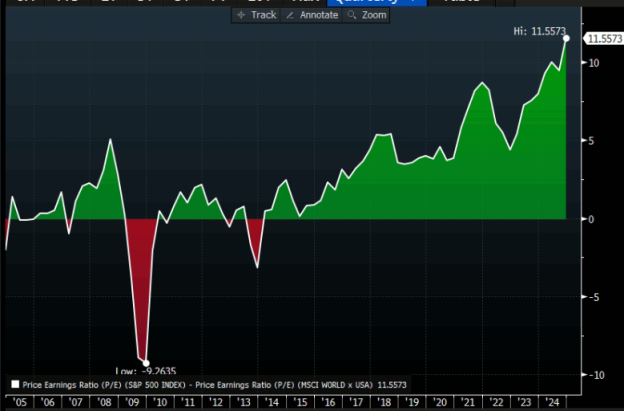
Task: Select the 11.5573 last-value tag on right axis
Action: [603, 39]
